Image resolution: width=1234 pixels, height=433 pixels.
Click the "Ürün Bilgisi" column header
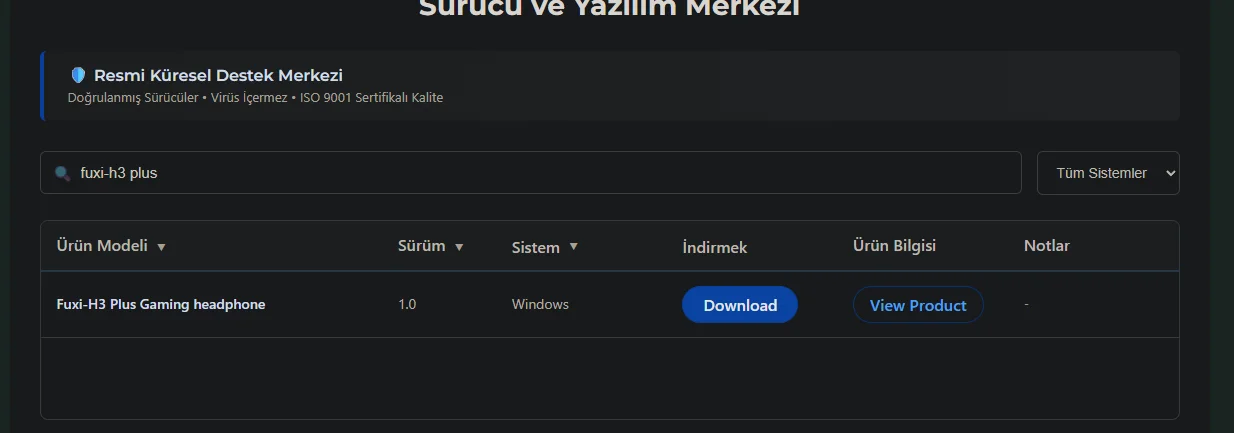tap(894, 246)
